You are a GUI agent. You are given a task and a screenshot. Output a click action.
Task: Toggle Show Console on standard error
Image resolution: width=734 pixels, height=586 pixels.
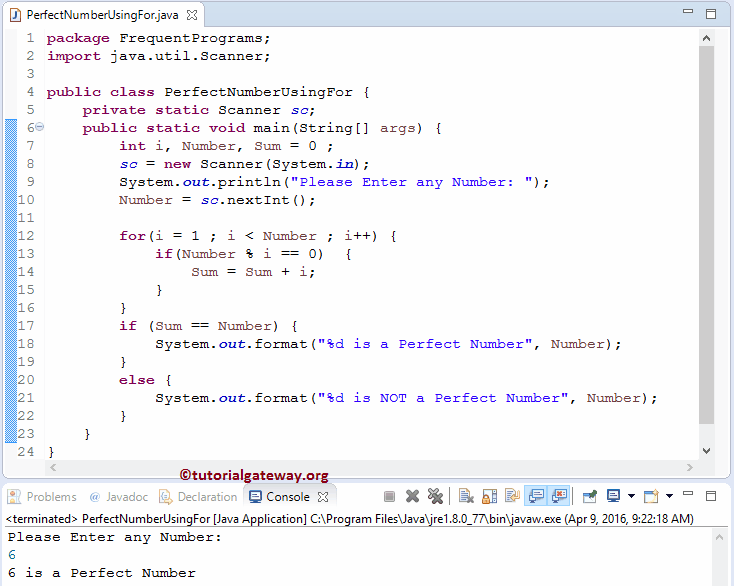[559, 496]
